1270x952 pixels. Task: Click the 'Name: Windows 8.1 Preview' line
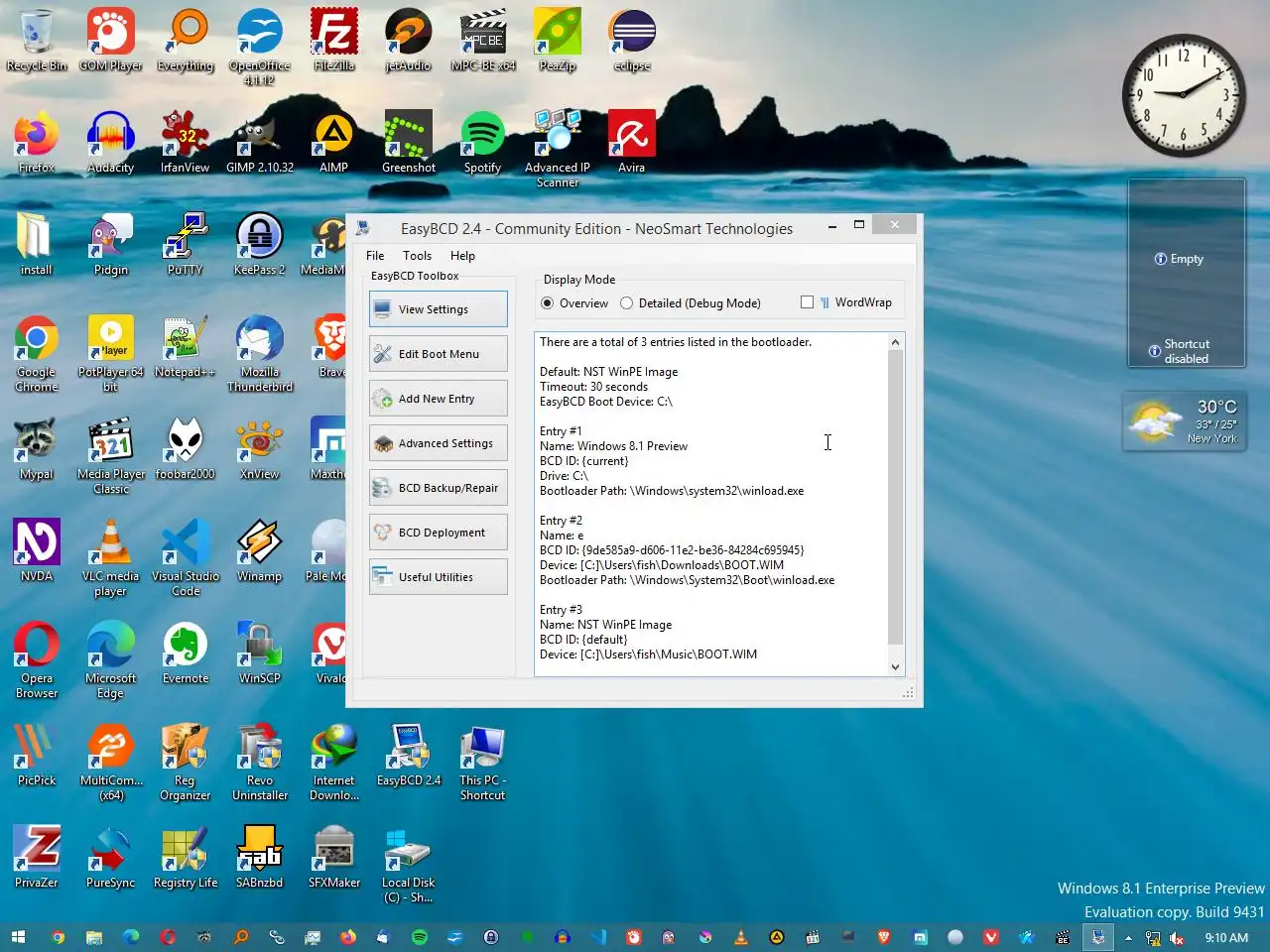click(x=613, y=446)
